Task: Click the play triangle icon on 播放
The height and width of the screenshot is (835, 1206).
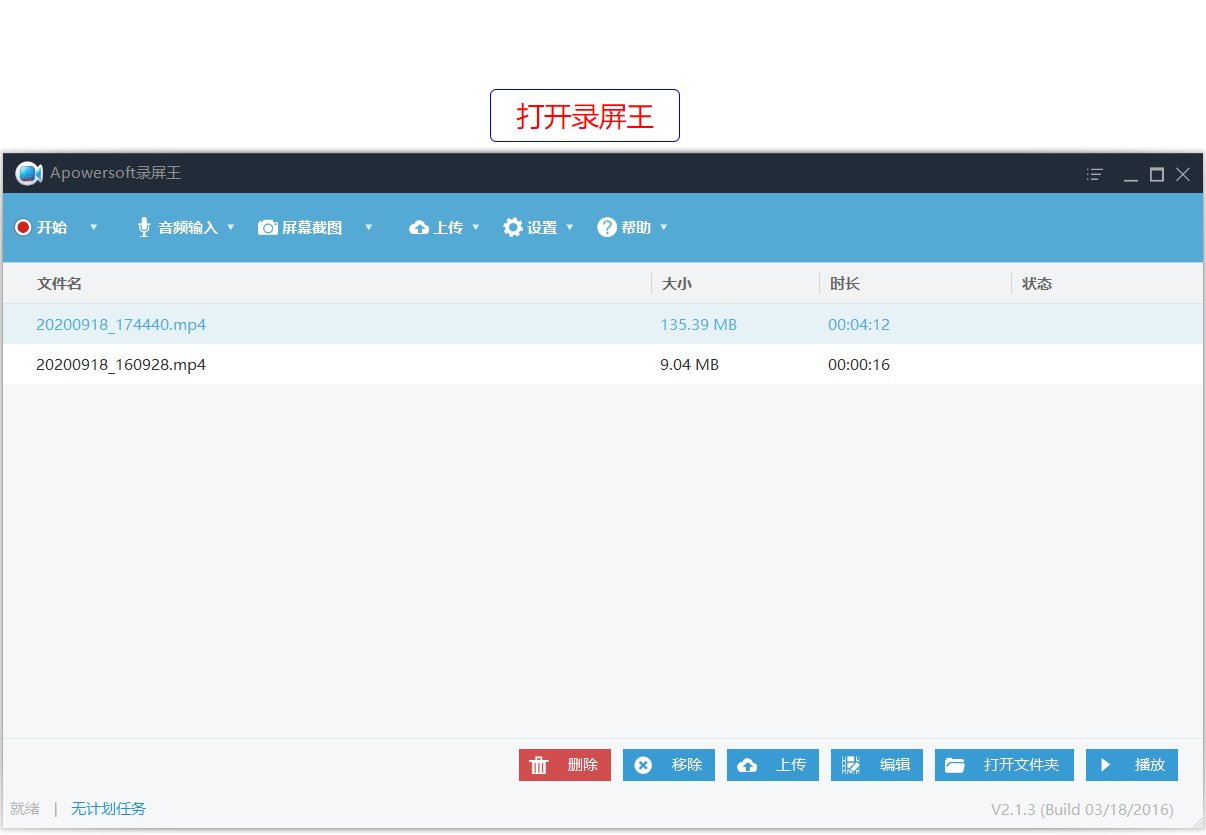Action: [x=1106, y=765]
